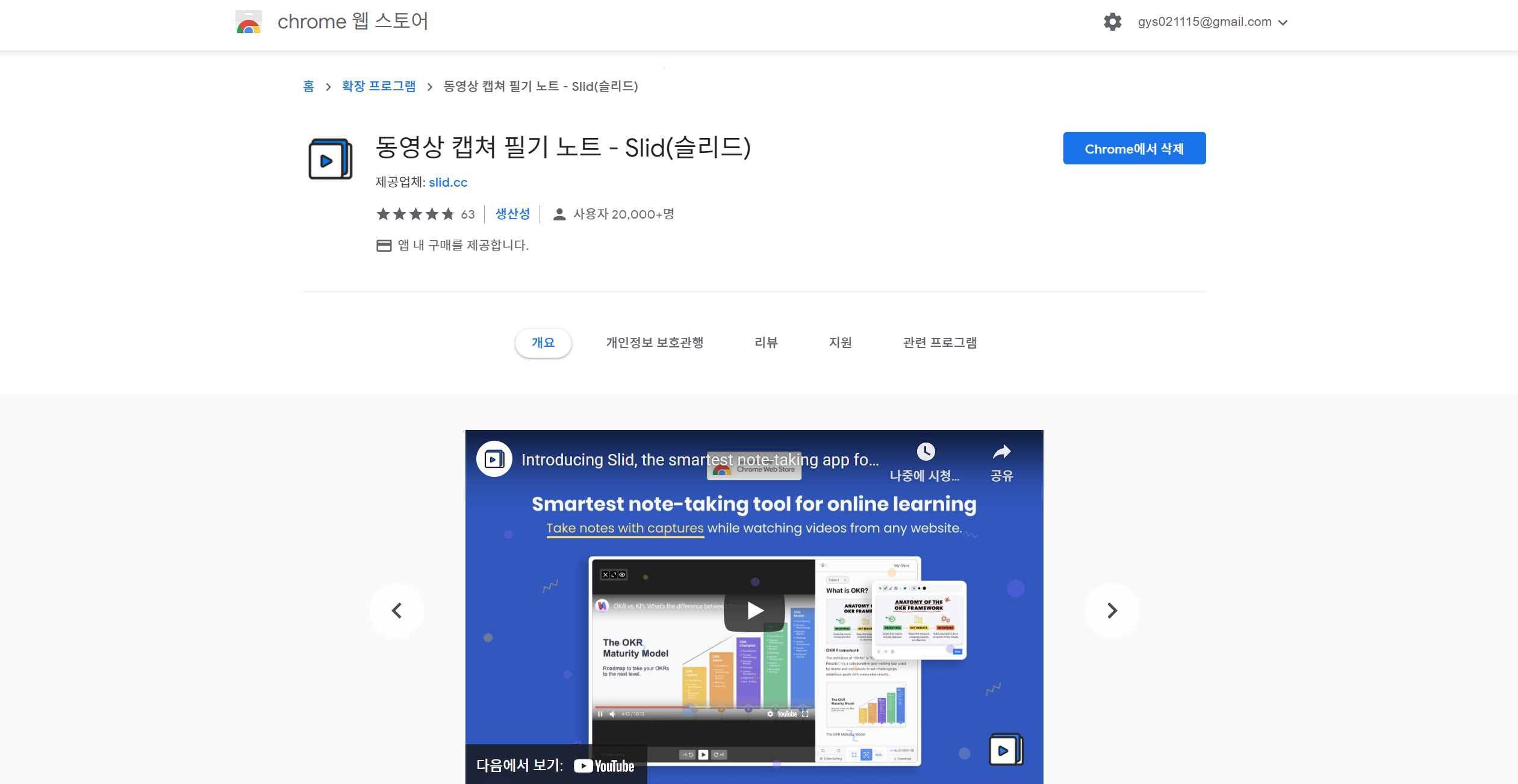Expand the gys021115@gmail.com account dropdown
Viewport: 1518px width, 784px height.
(1283, 23)
